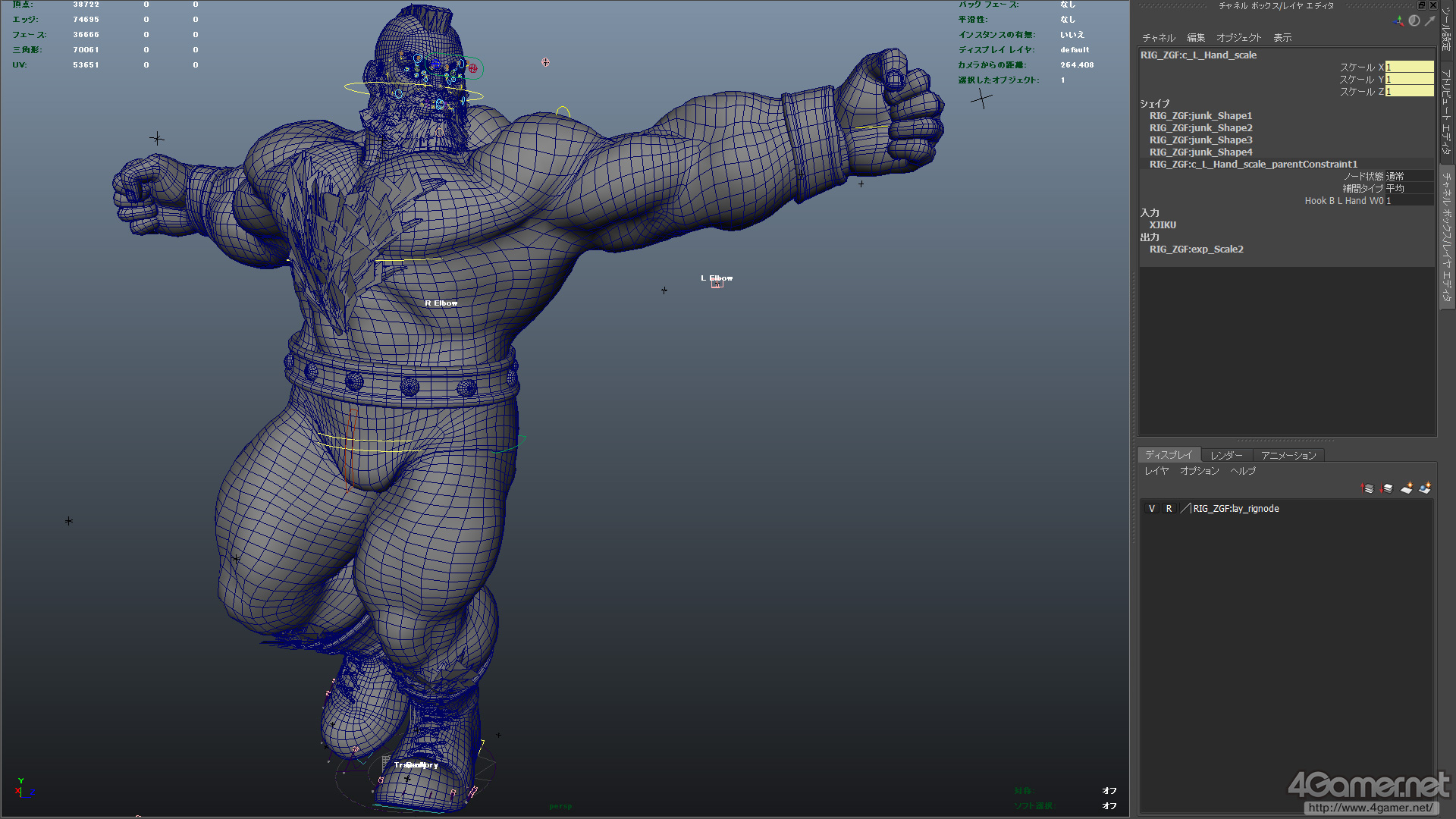Undock the Channel Box panel with float icon
The height and width of the screenshot is (819, 1456).
(1422, 5)
